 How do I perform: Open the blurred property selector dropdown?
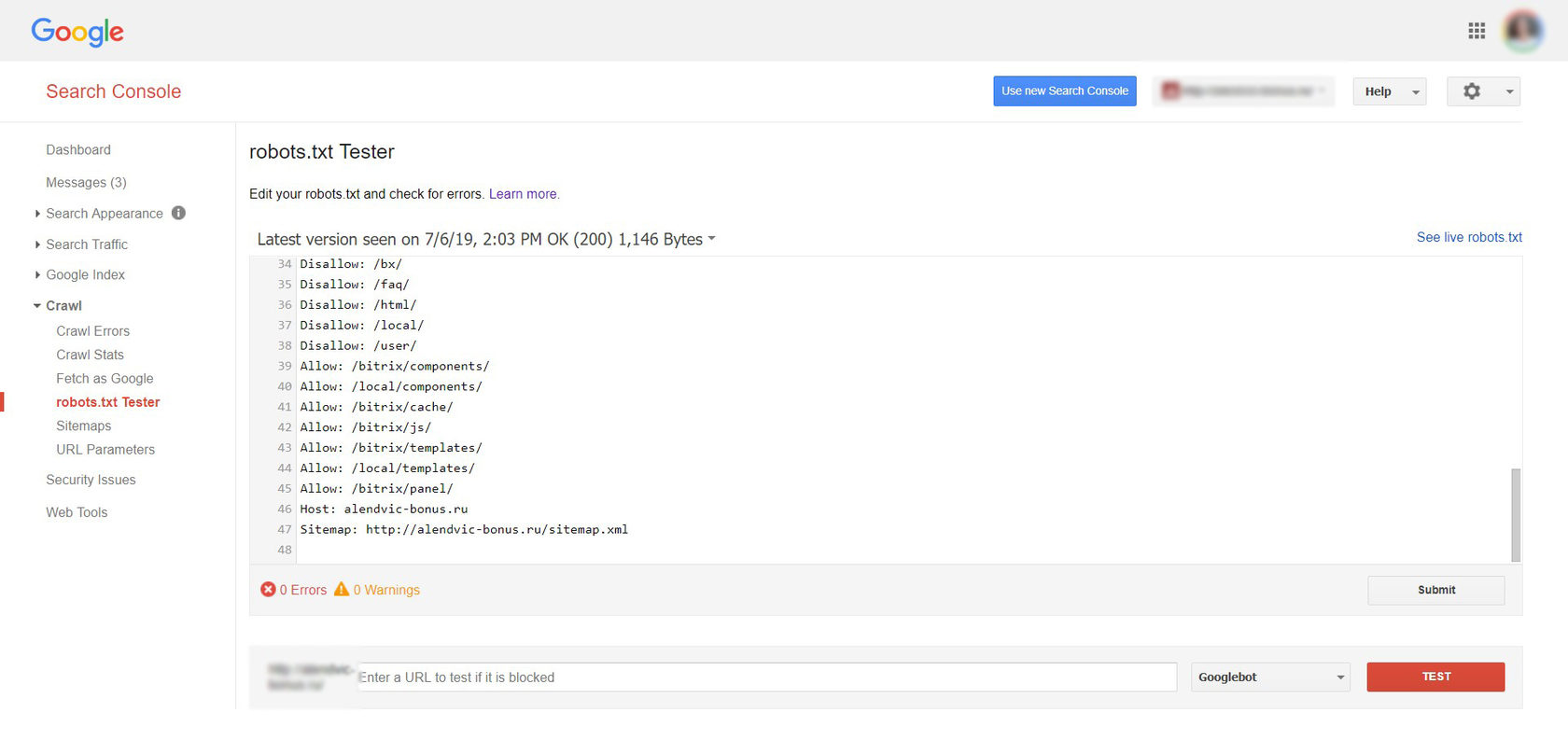tap(1243, 91)
